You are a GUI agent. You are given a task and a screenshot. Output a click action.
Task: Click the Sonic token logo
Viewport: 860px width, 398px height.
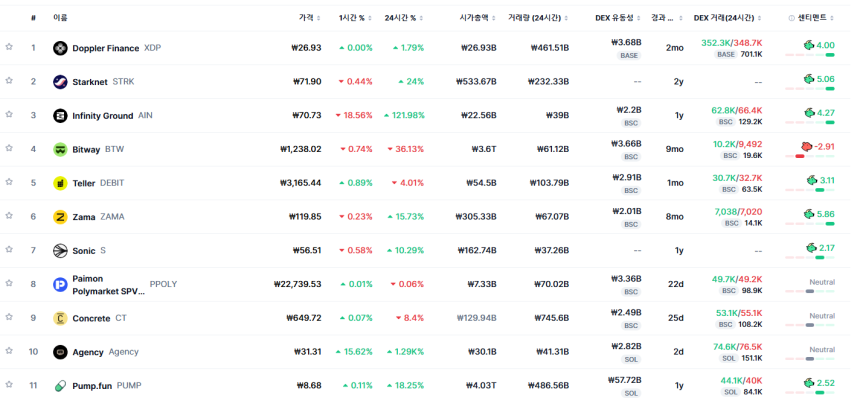[x=60, y=251]
